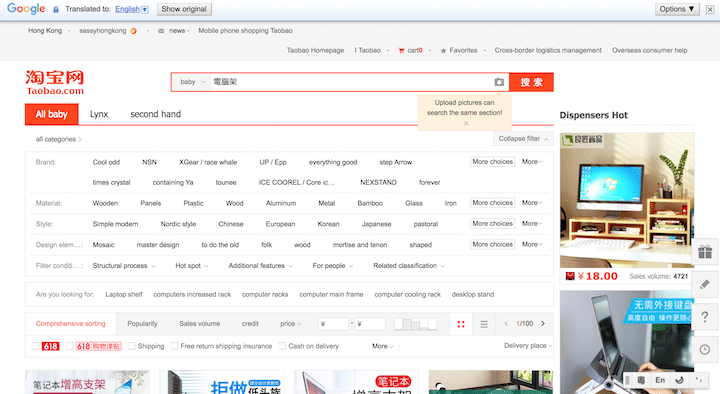Open Overseas consumer help link
The image size is (720, 394).
tap(649, 51)
